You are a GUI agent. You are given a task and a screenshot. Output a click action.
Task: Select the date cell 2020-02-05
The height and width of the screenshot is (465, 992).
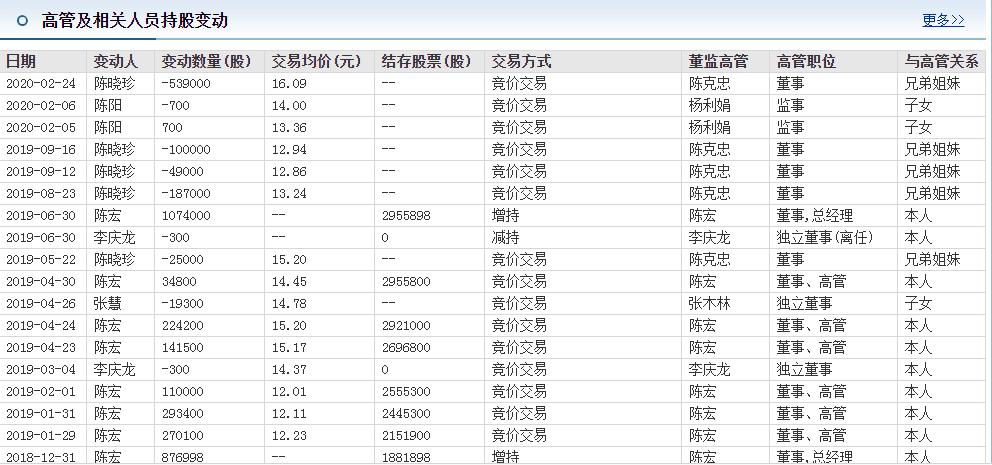pos(40,128)
